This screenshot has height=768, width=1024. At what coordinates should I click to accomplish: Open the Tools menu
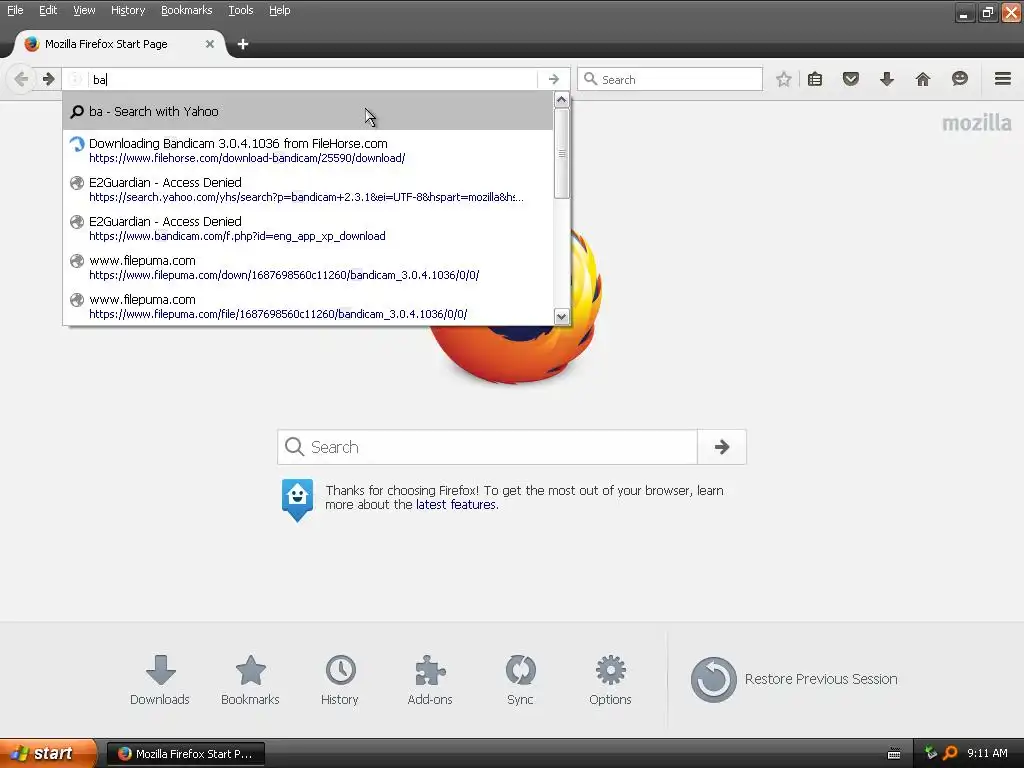pyautogui.click(x=240, y=10)
